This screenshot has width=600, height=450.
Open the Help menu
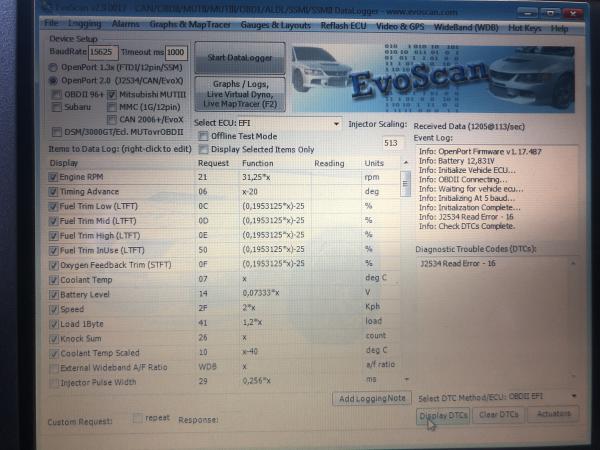coord(559,29)
